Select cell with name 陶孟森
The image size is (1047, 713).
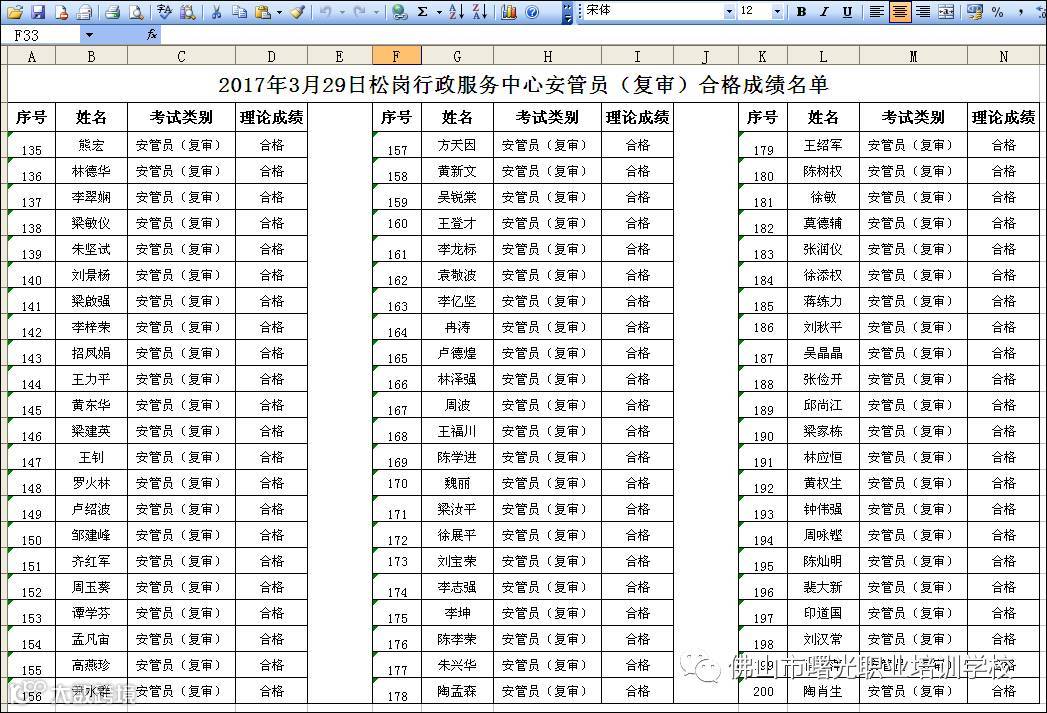tap(457, 691)
